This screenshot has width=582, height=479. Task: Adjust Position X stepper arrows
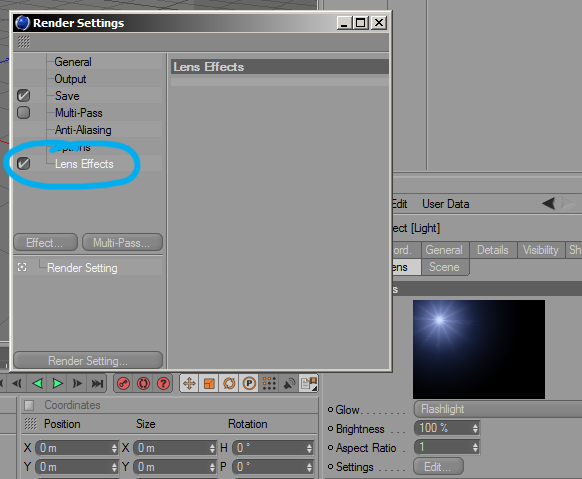(x=114, y=448)
